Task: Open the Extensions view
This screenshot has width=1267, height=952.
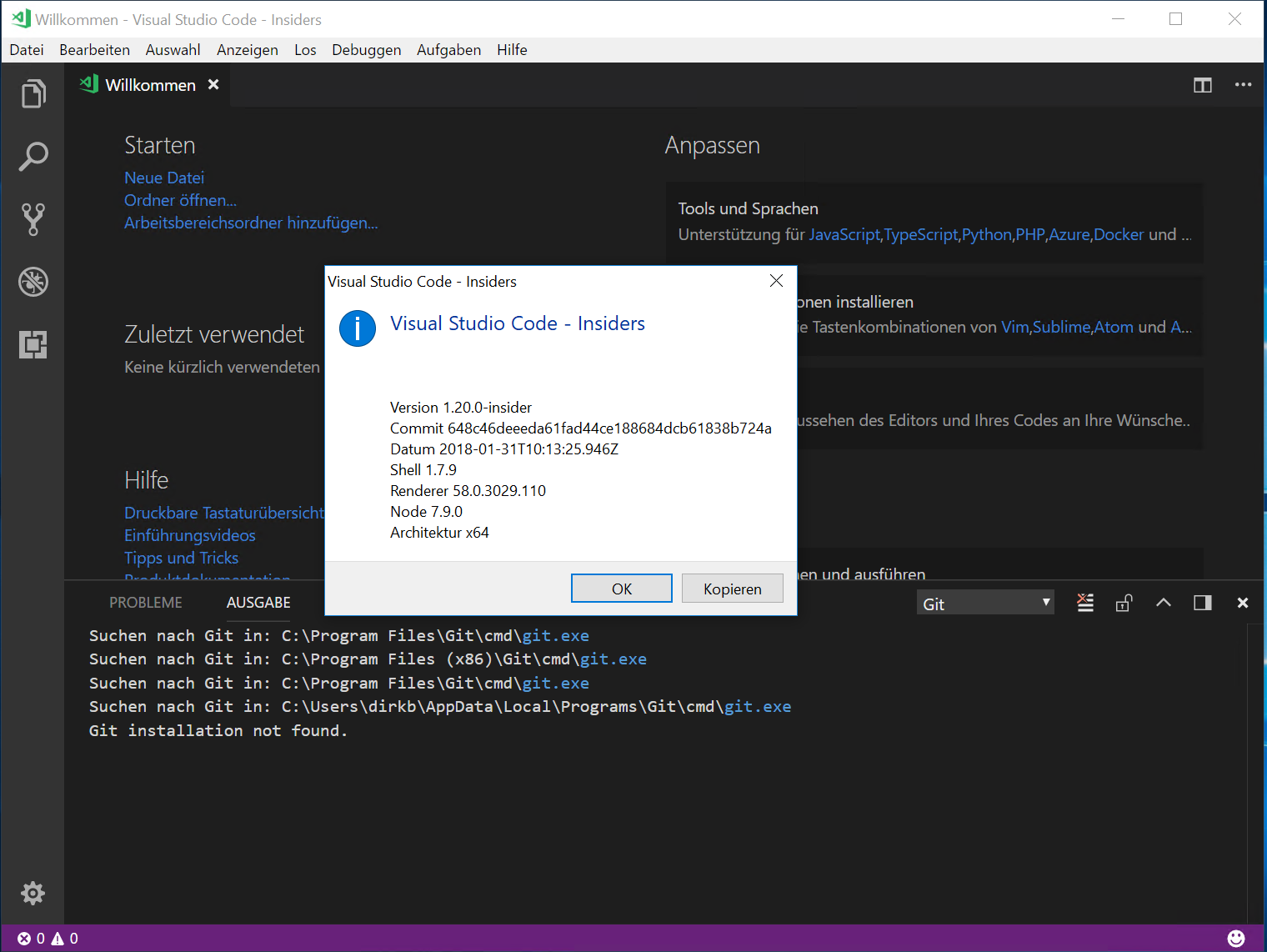Action: (33, 344)
